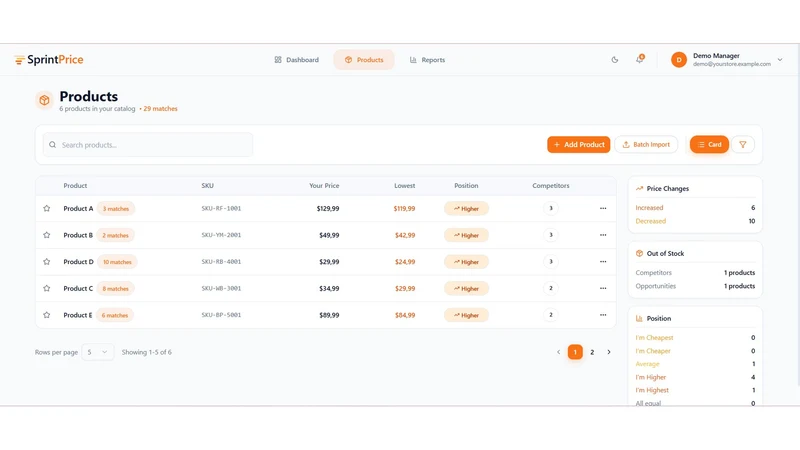800x450 pixels.
Task: Click the Products box icon by the title
Action: (44, 101)
